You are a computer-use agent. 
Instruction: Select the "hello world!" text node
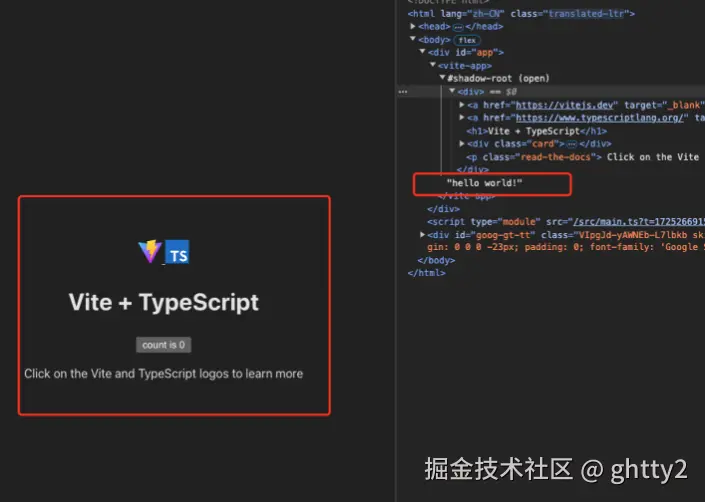click(x=484, y=183)
